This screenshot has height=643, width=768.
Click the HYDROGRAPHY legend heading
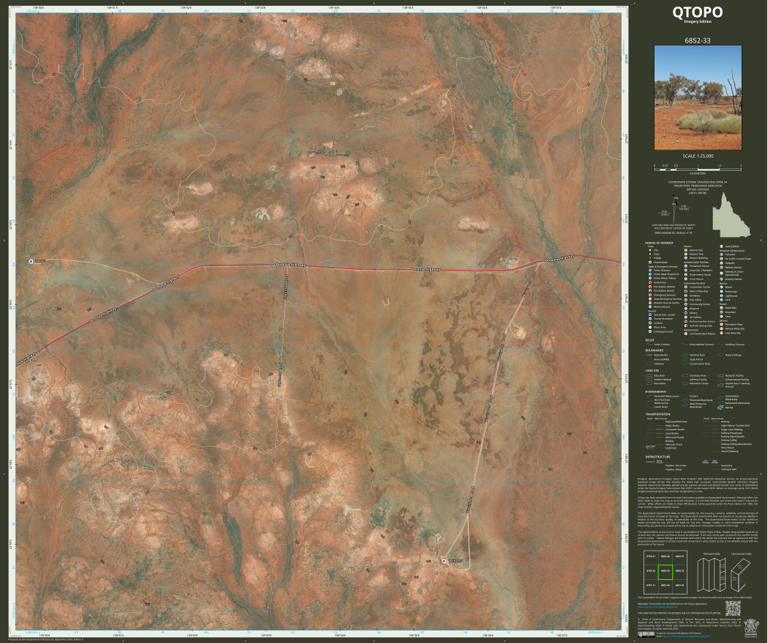pos(656,392)
